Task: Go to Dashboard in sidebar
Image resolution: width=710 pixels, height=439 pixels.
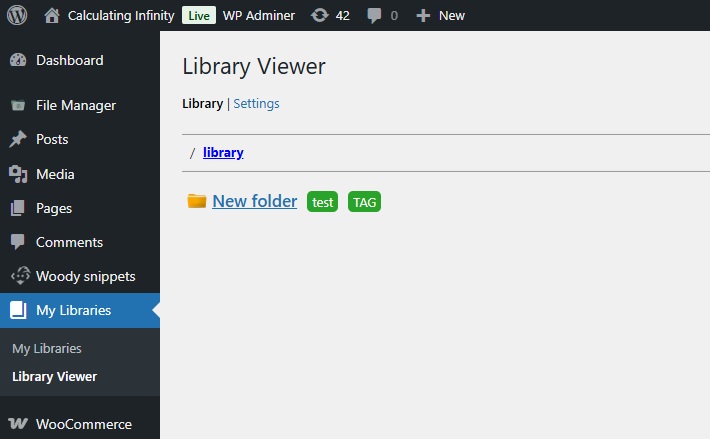Action: (x=70, y=60)
